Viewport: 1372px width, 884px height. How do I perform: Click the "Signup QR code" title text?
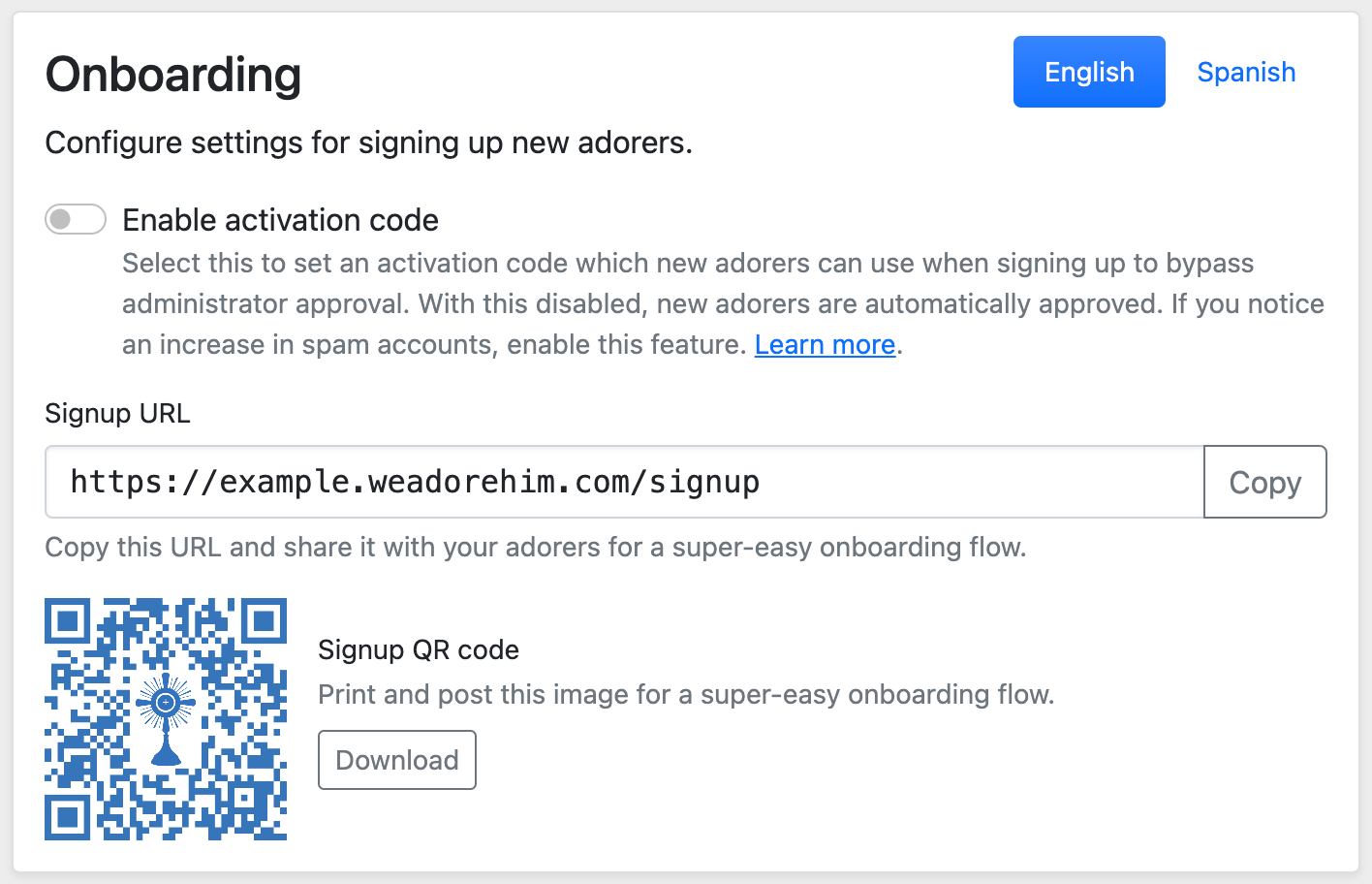[419, 649]
